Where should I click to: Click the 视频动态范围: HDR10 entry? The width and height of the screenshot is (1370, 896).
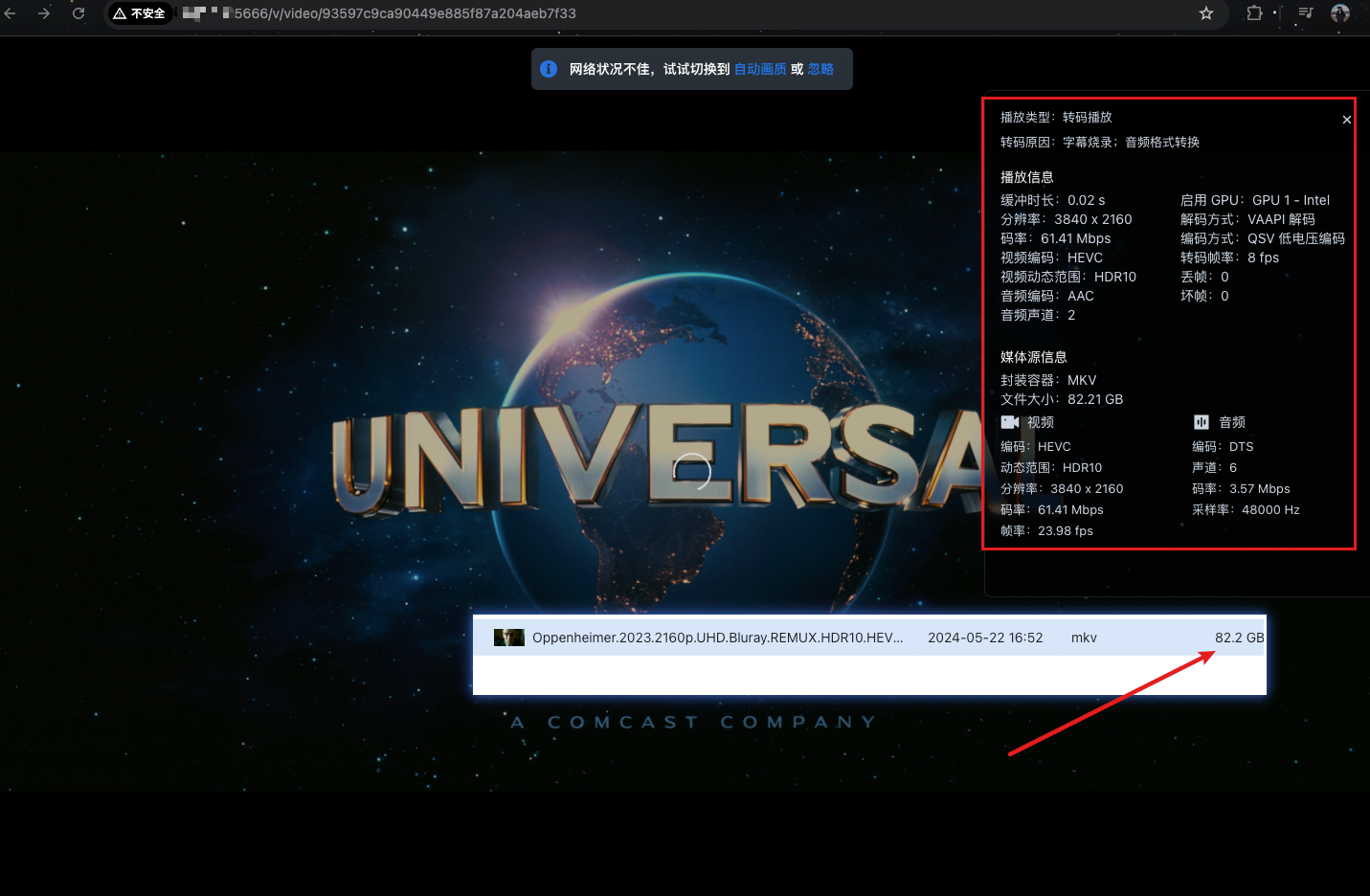coord(1068,277)
